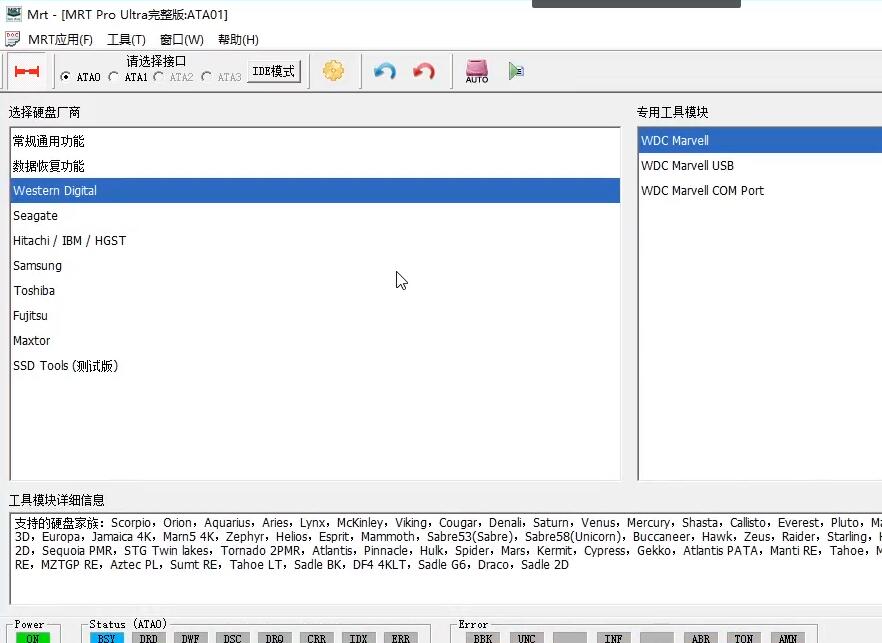This screenshot has width=882, height=643.
Task: Select Hitachi / IBM / HGST row
Action: click(x=315, y=241)
